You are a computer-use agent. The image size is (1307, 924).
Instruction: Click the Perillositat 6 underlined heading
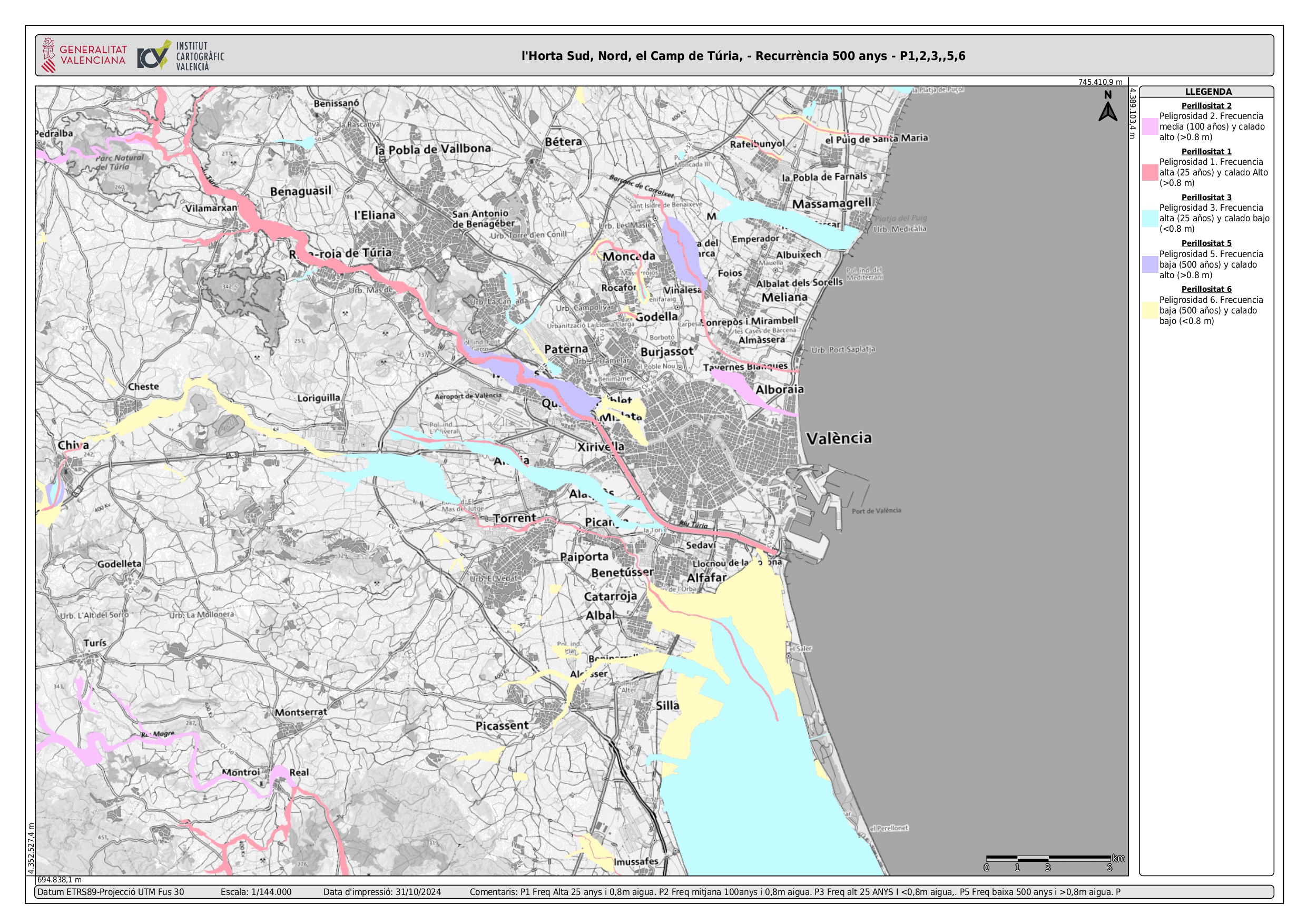point(1206,289)
